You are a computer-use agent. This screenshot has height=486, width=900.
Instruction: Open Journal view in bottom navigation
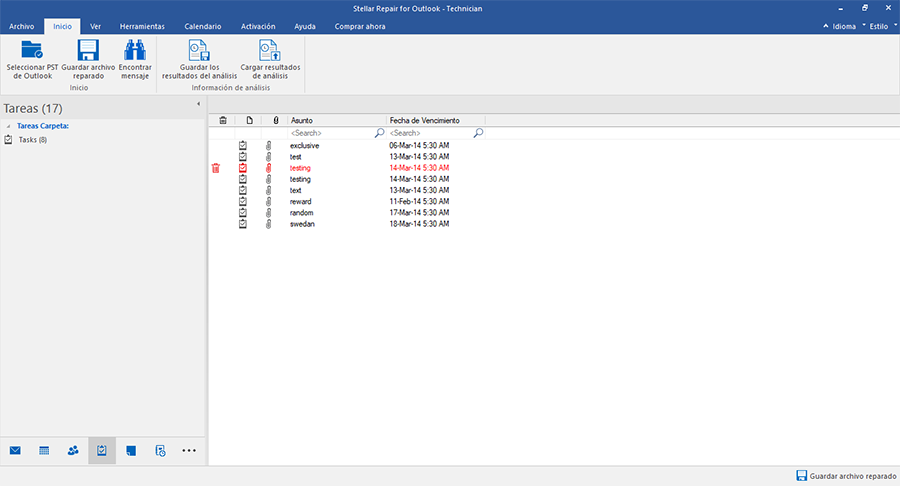(161, 451)
